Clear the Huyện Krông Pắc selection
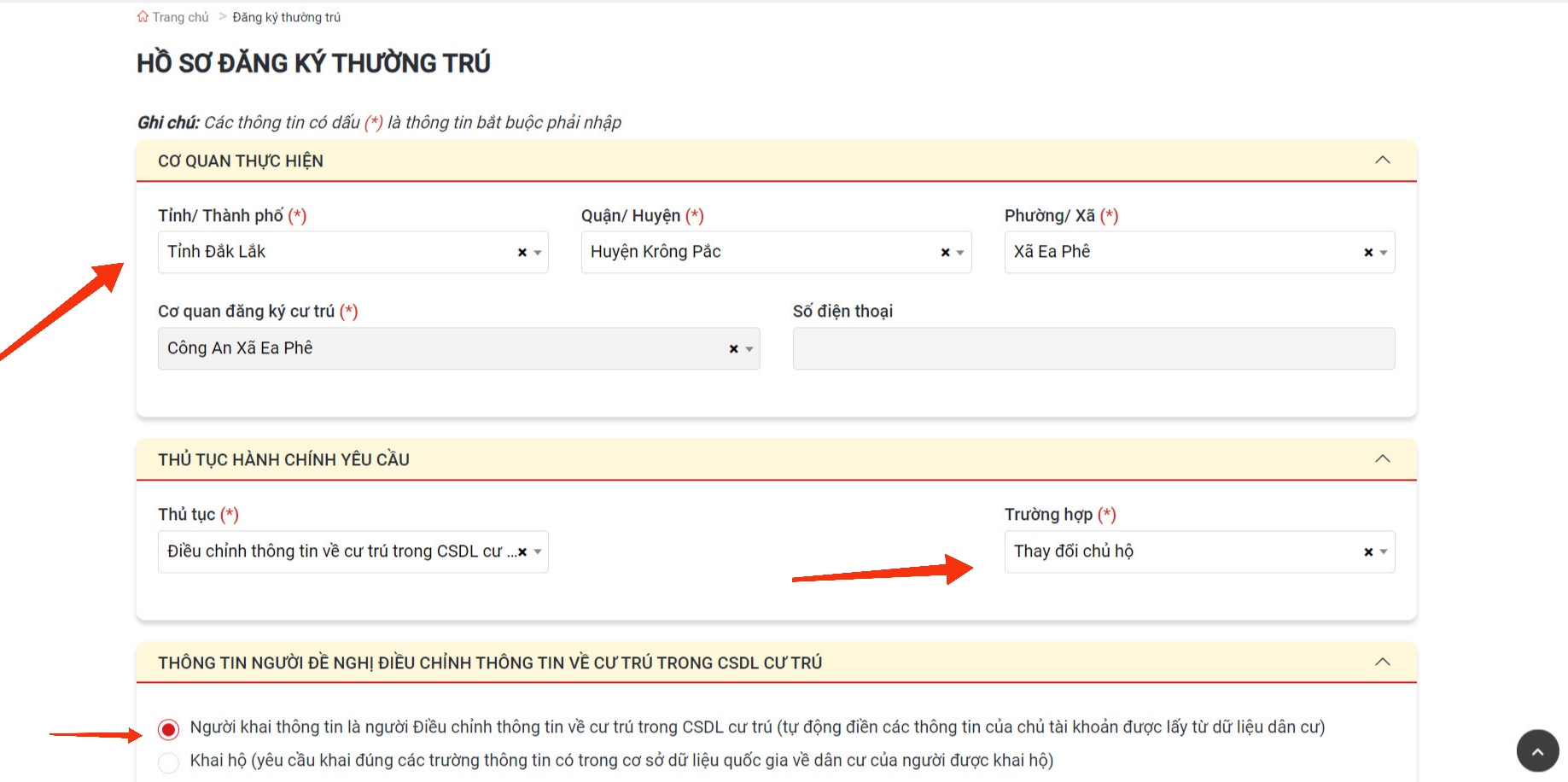The image size is (1568, 782). click(x=945, y=253)
